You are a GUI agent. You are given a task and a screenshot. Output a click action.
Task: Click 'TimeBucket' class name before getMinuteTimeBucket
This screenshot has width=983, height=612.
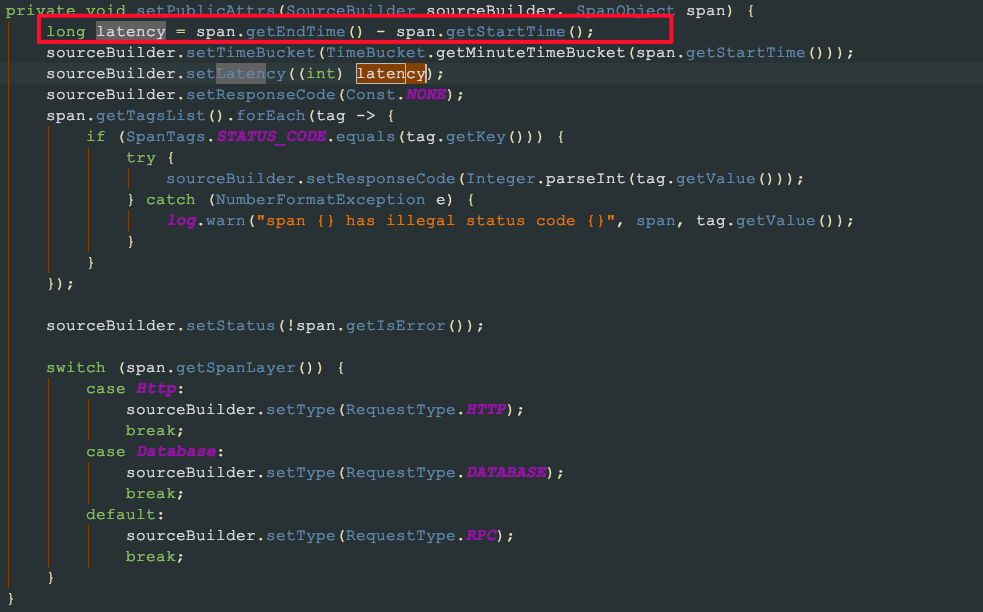[376, 53]
